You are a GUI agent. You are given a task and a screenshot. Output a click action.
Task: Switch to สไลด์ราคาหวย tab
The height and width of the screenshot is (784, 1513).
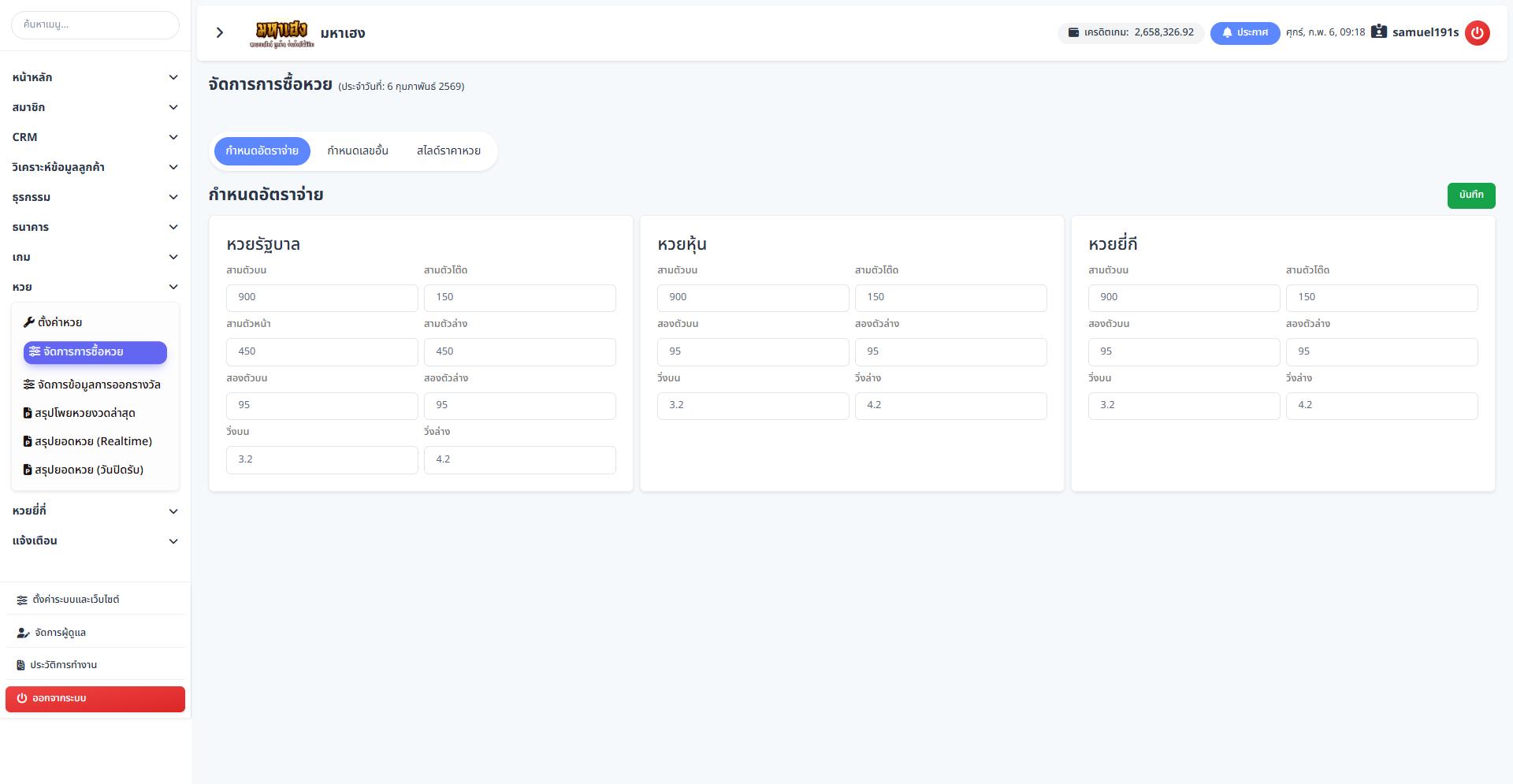point(448,151)
